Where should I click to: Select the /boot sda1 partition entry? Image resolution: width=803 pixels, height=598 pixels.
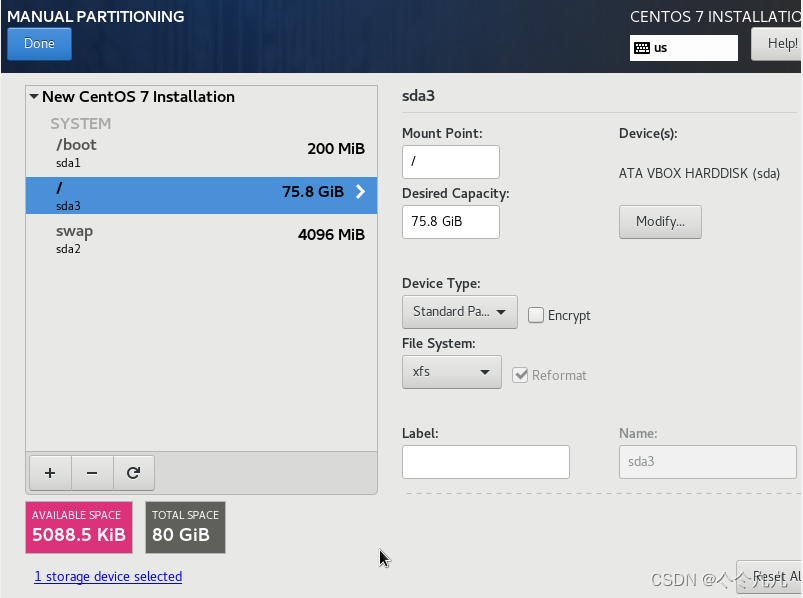(x=201, y=153)
